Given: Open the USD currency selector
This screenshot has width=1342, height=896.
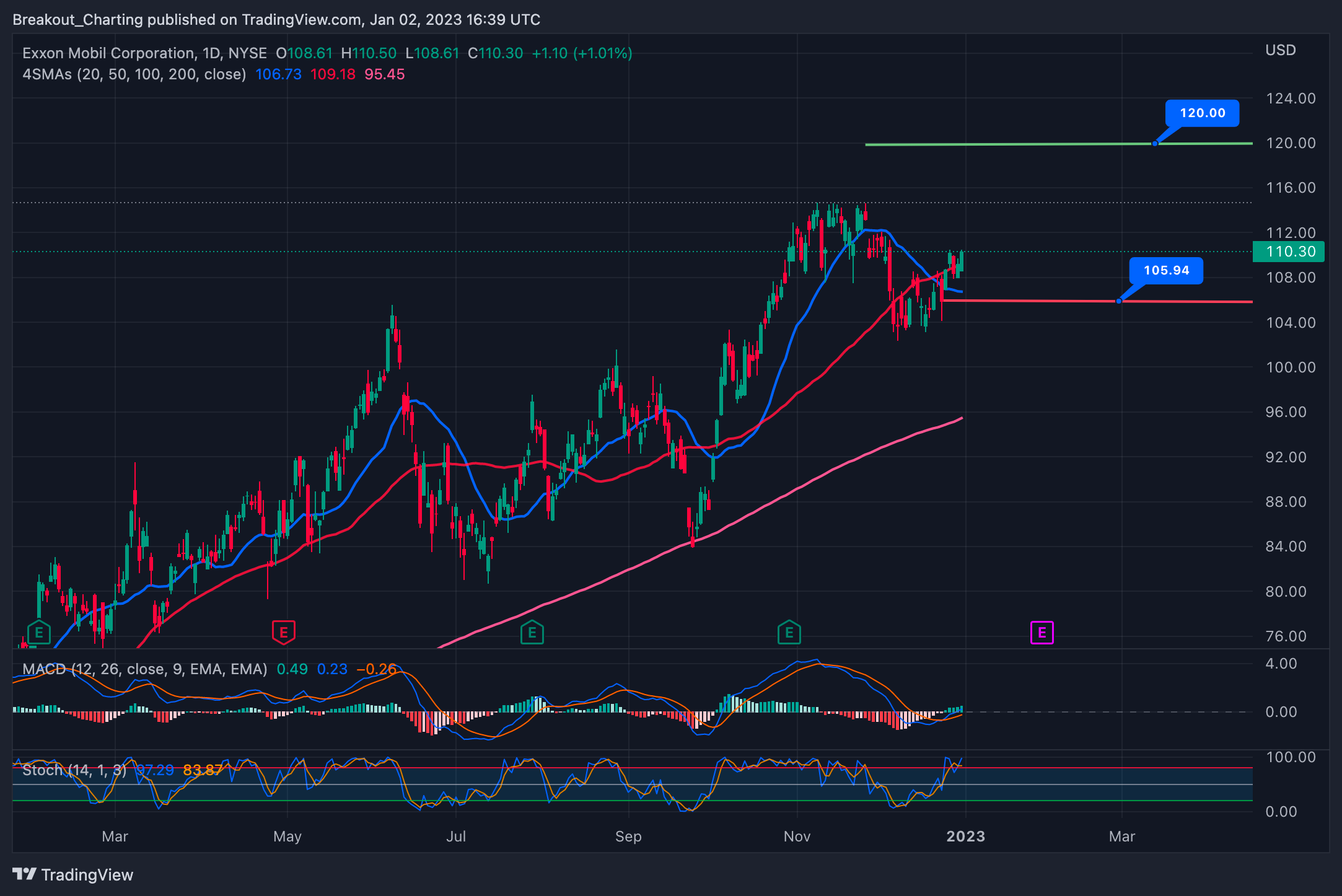Looking at the screenshot, I should (x=1280, y=50).
